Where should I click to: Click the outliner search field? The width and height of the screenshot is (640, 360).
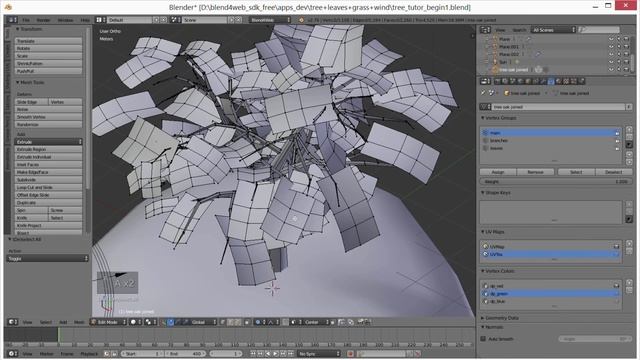click(x=599, y=30)
